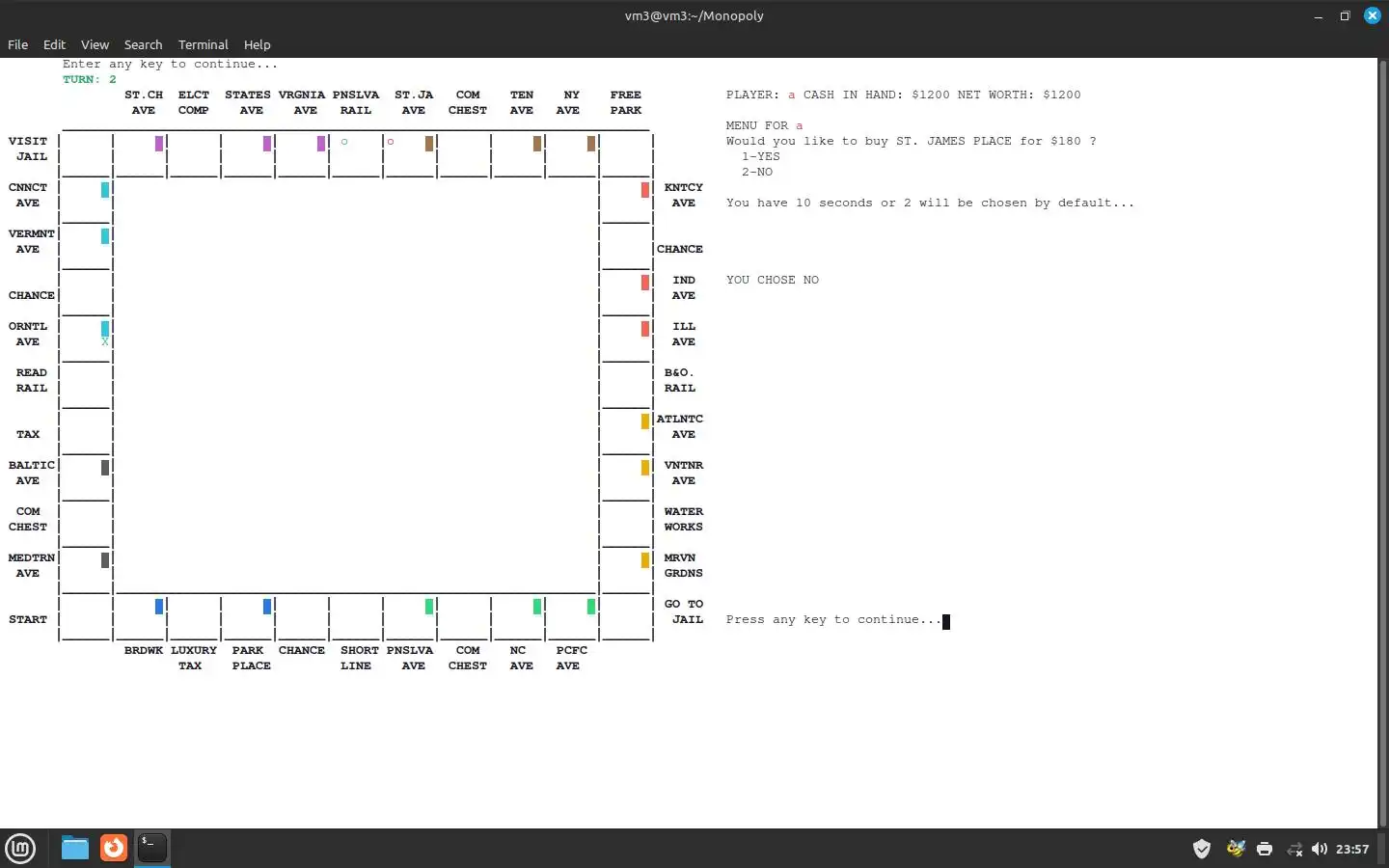Click green player token on PNSLVA RAIL
This screenshot has height=868, width=1389.
pyautogui.click(x=344, y=142)
